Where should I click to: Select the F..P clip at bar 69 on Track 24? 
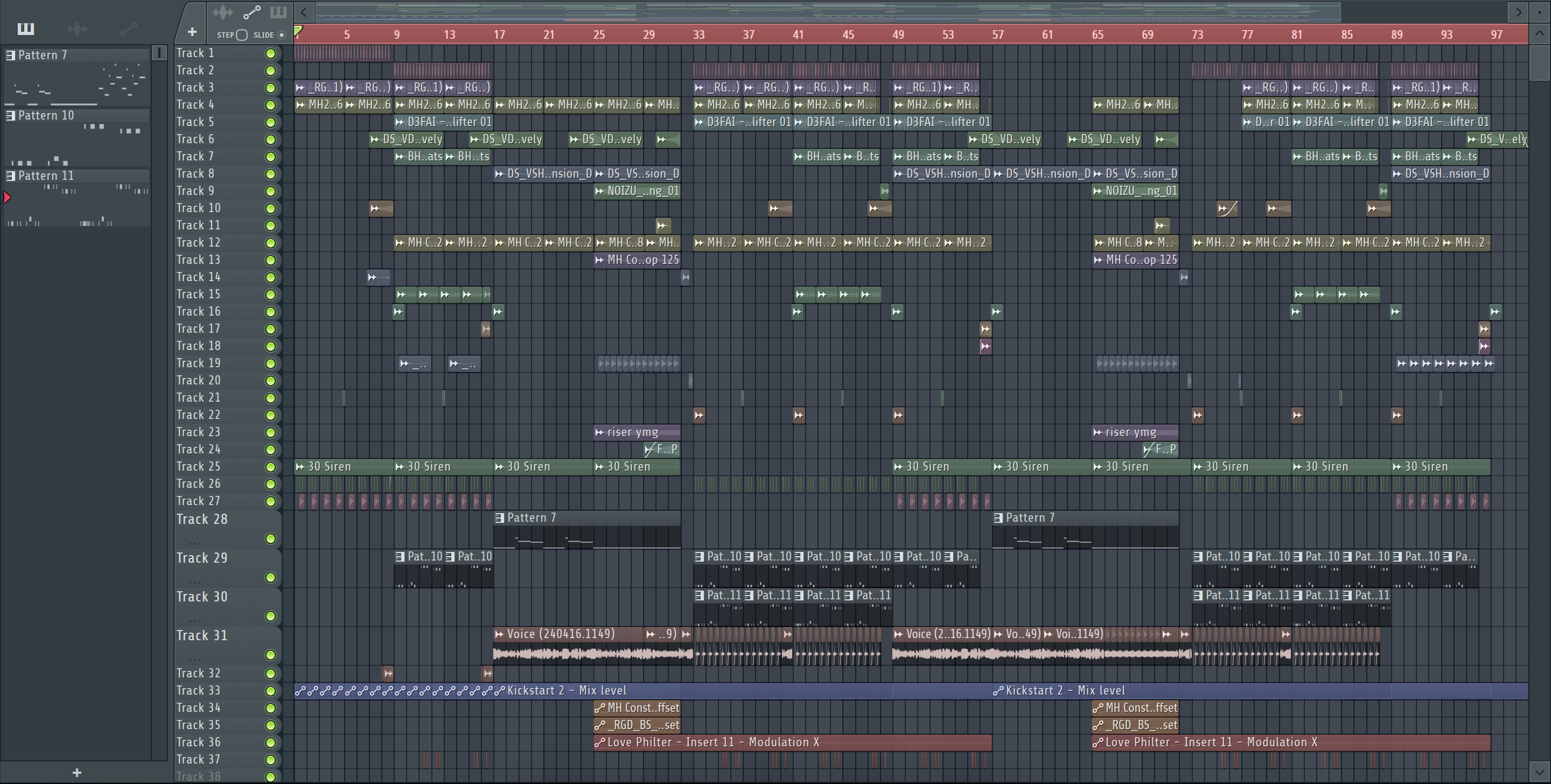(1159, 450)
